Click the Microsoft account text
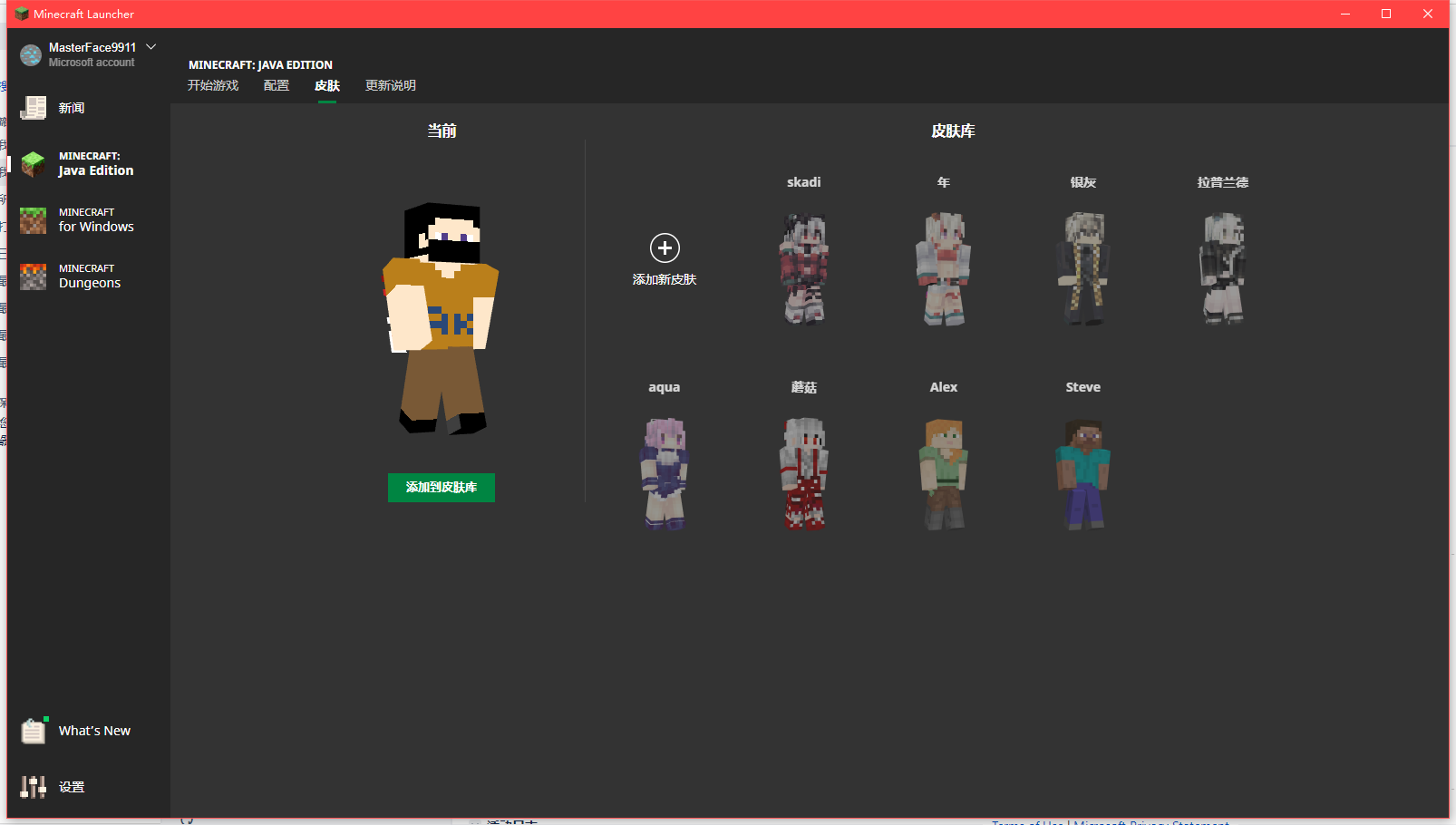Viewport: 1456px width, 825px height. [x=92, y=63]
